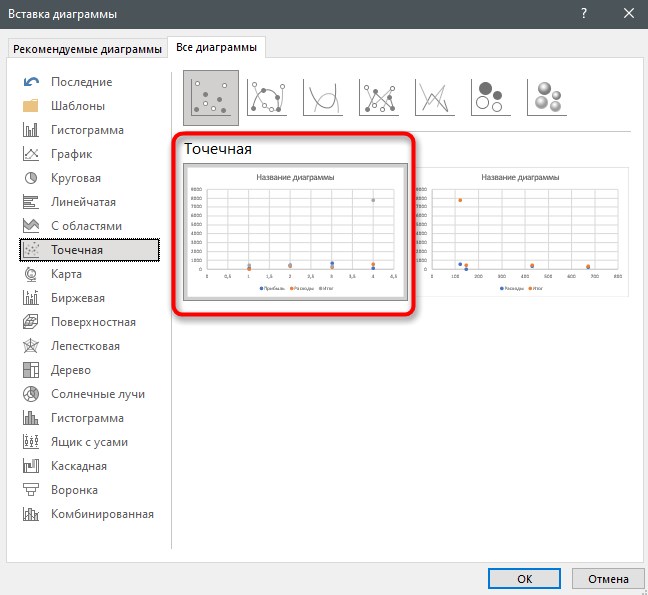Select the second scatter chart preview thumbnail
This screenshot has height=595, width=648.
[521, 232]
